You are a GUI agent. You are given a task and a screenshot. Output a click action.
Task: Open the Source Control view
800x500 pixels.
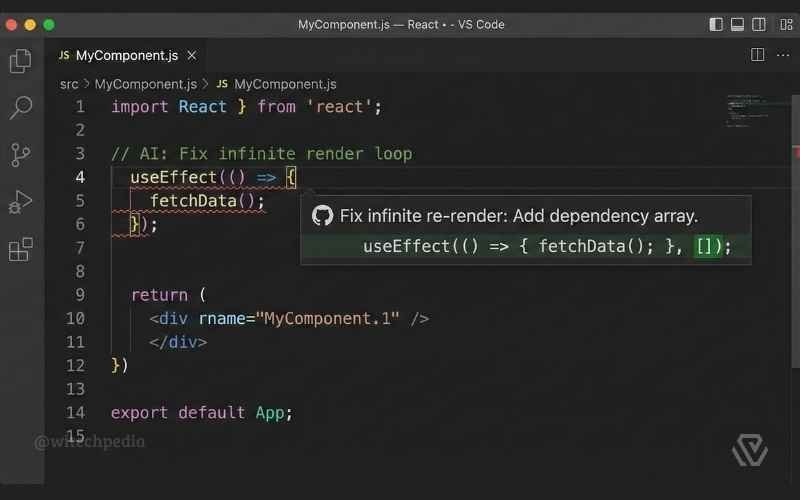[x=20, y=155]
